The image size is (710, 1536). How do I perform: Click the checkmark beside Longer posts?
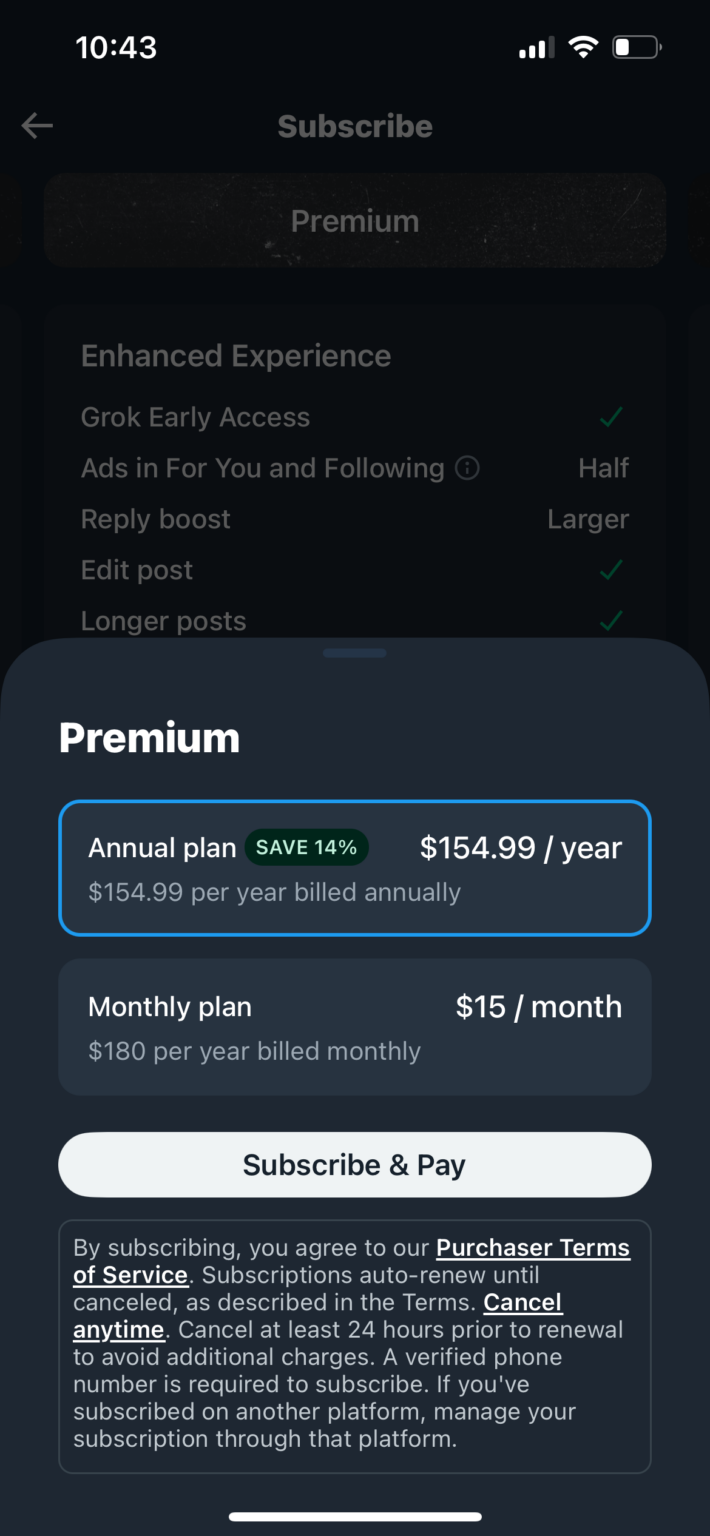coord(610,620)
